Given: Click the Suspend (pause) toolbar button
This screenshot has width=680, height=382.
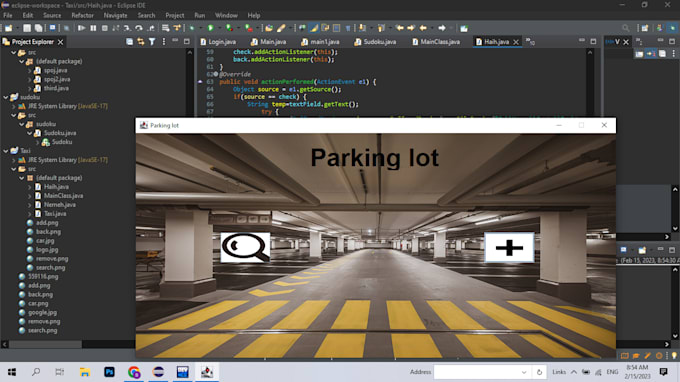Looking at the screenshot, I should (x=93, y=28).
